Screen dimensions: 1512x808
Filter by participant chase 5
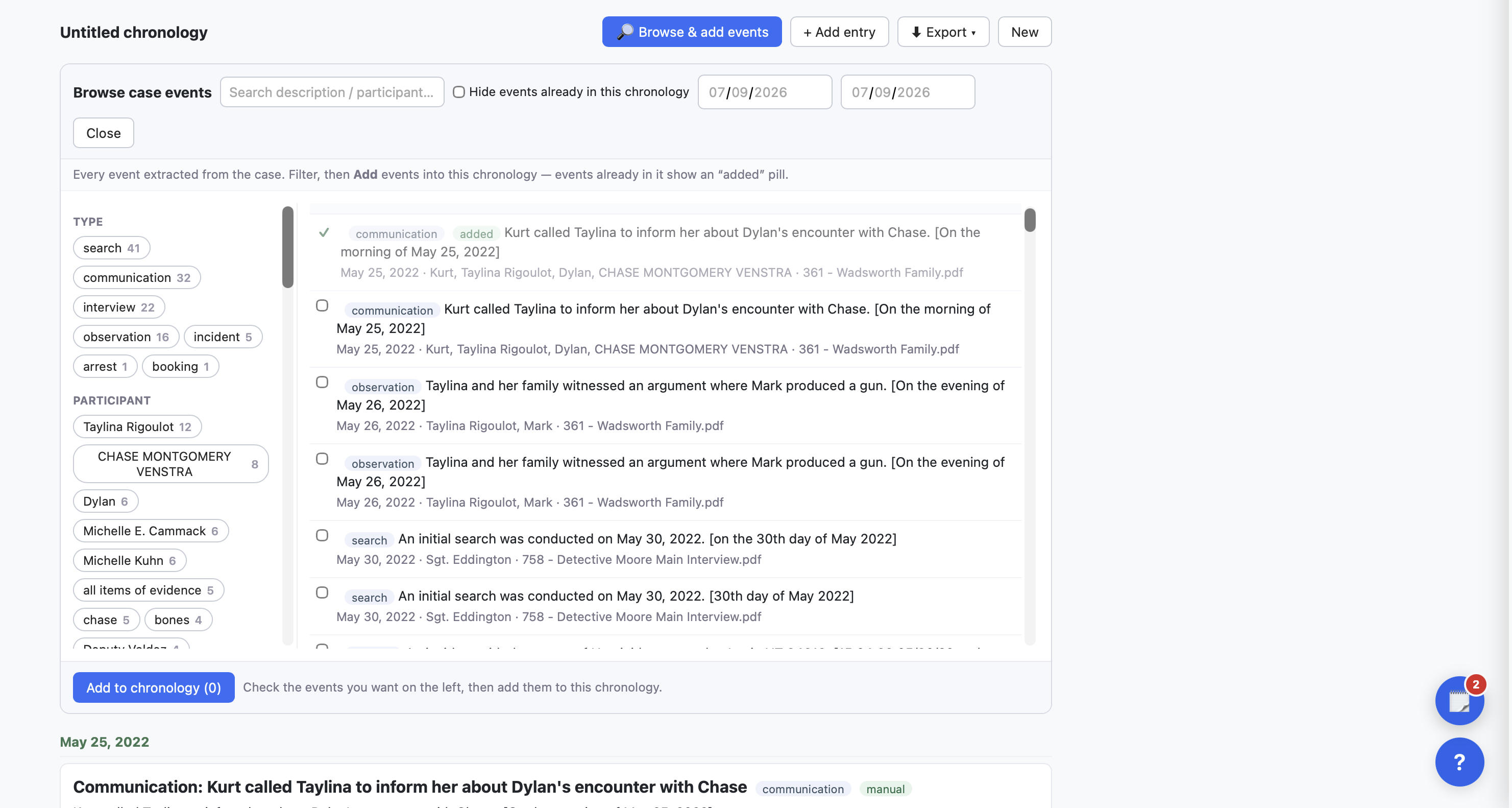(x=106, y=620)
